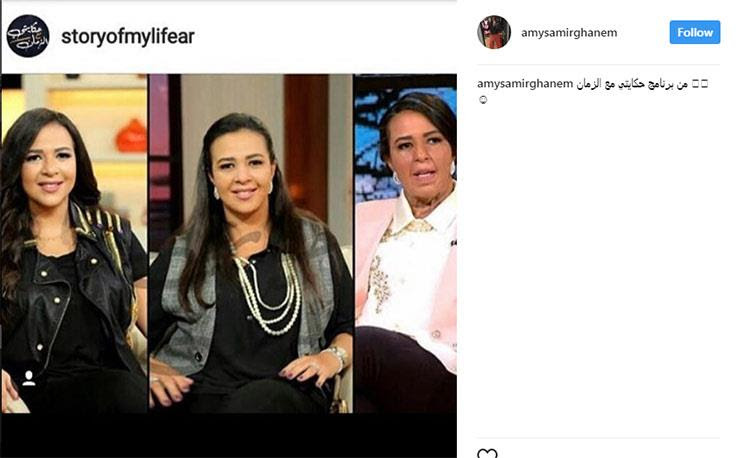This screenshot has height=458, width=740.
Task: Click the square placeholder emojis ending the caption
Action: point(700,84)
